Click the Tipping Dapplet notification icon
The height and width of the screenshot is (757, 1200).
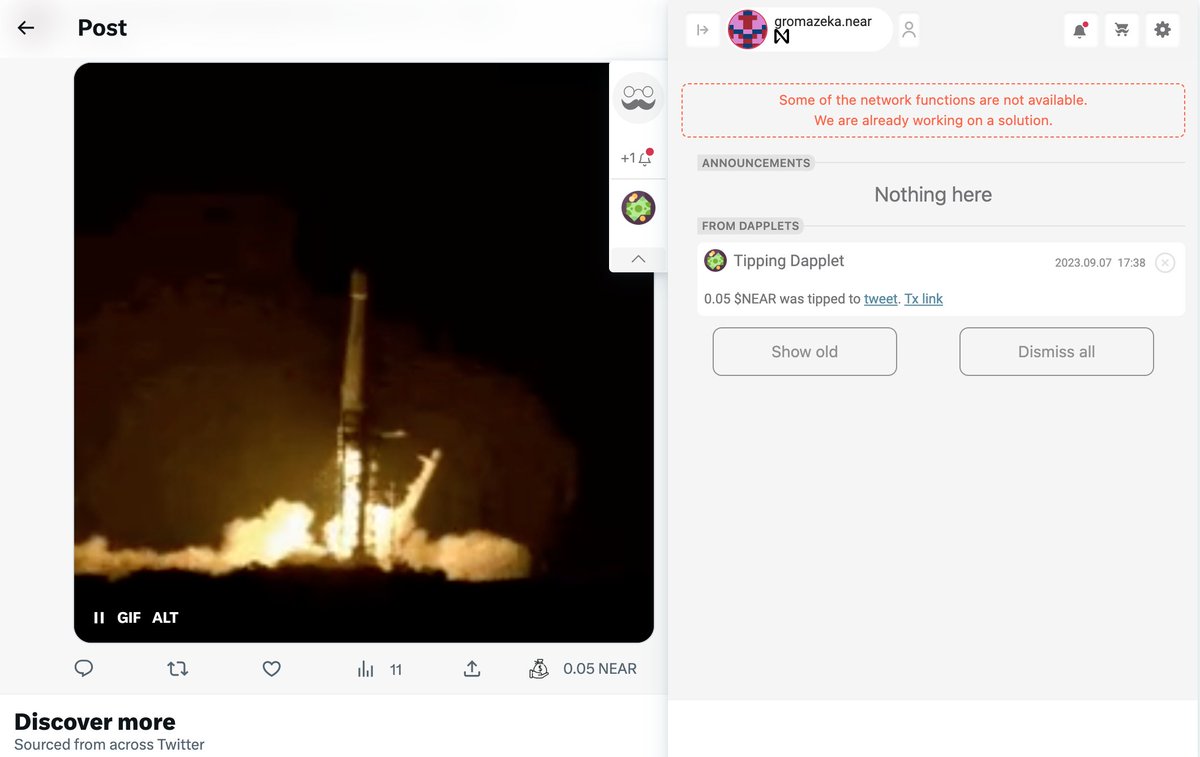715,261
